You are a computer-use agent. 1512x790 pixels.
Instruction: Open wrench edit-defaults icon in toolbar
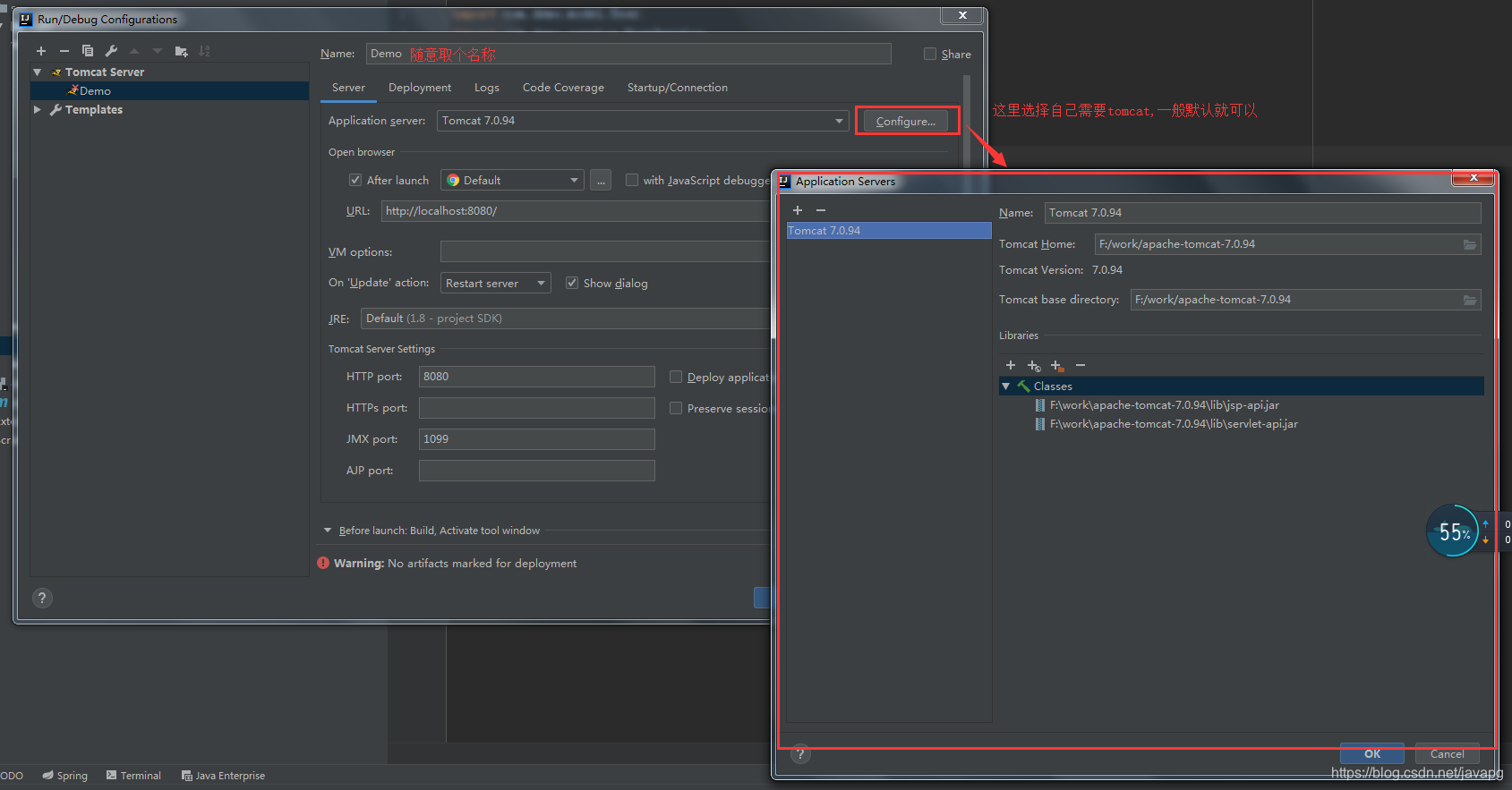111,51
